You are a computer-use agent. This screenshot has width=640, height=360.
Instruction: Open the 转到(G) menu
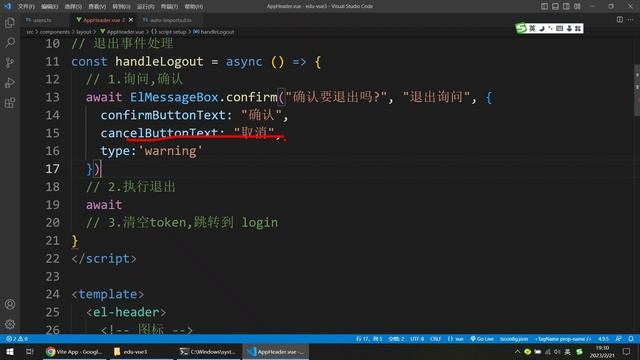click(121, 7)
